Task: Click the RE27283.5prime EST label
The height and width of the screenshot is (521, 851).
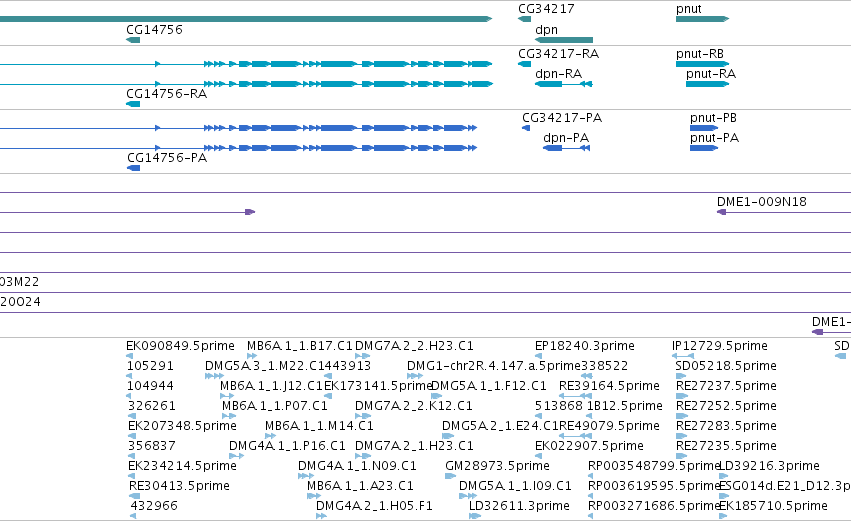Action: (726, 426)
